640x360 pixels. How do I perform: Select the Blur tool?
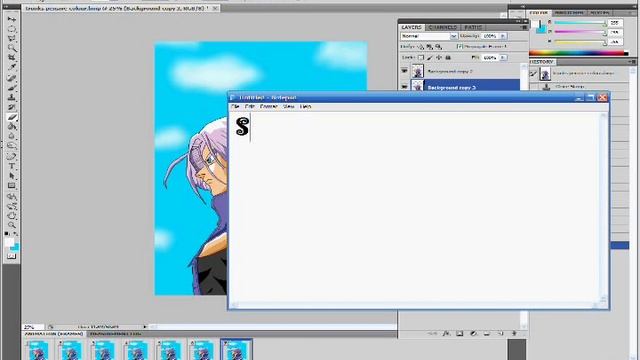point(12,137)
